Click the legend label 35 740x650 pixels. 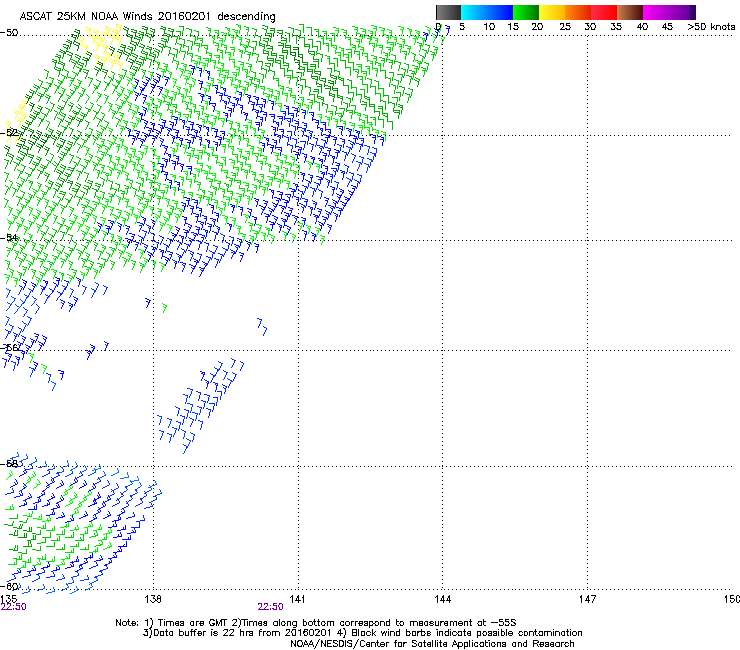tap(616, 27)
